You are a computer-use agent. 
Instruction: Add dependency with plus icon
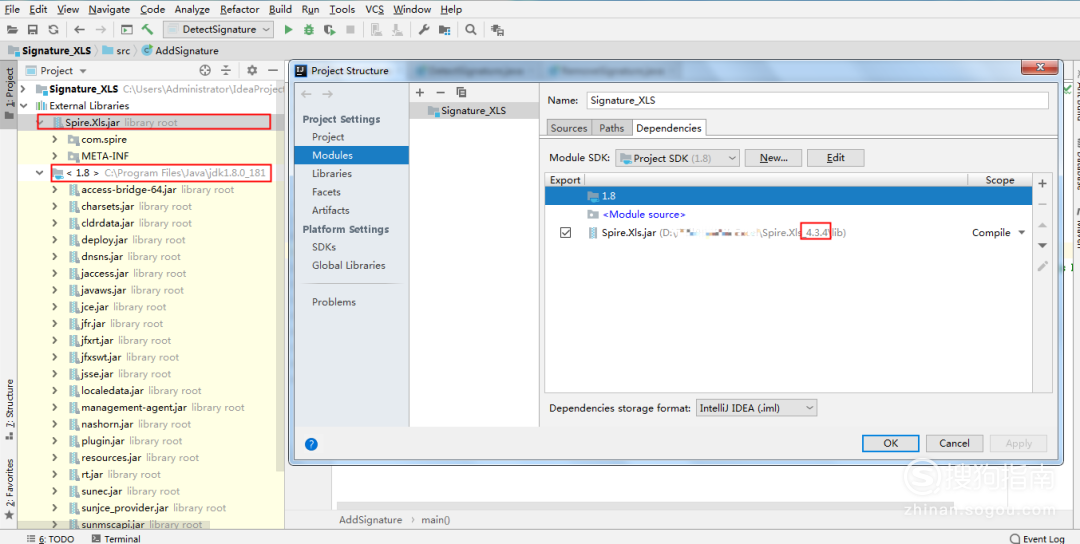[x=1042, y=183]
